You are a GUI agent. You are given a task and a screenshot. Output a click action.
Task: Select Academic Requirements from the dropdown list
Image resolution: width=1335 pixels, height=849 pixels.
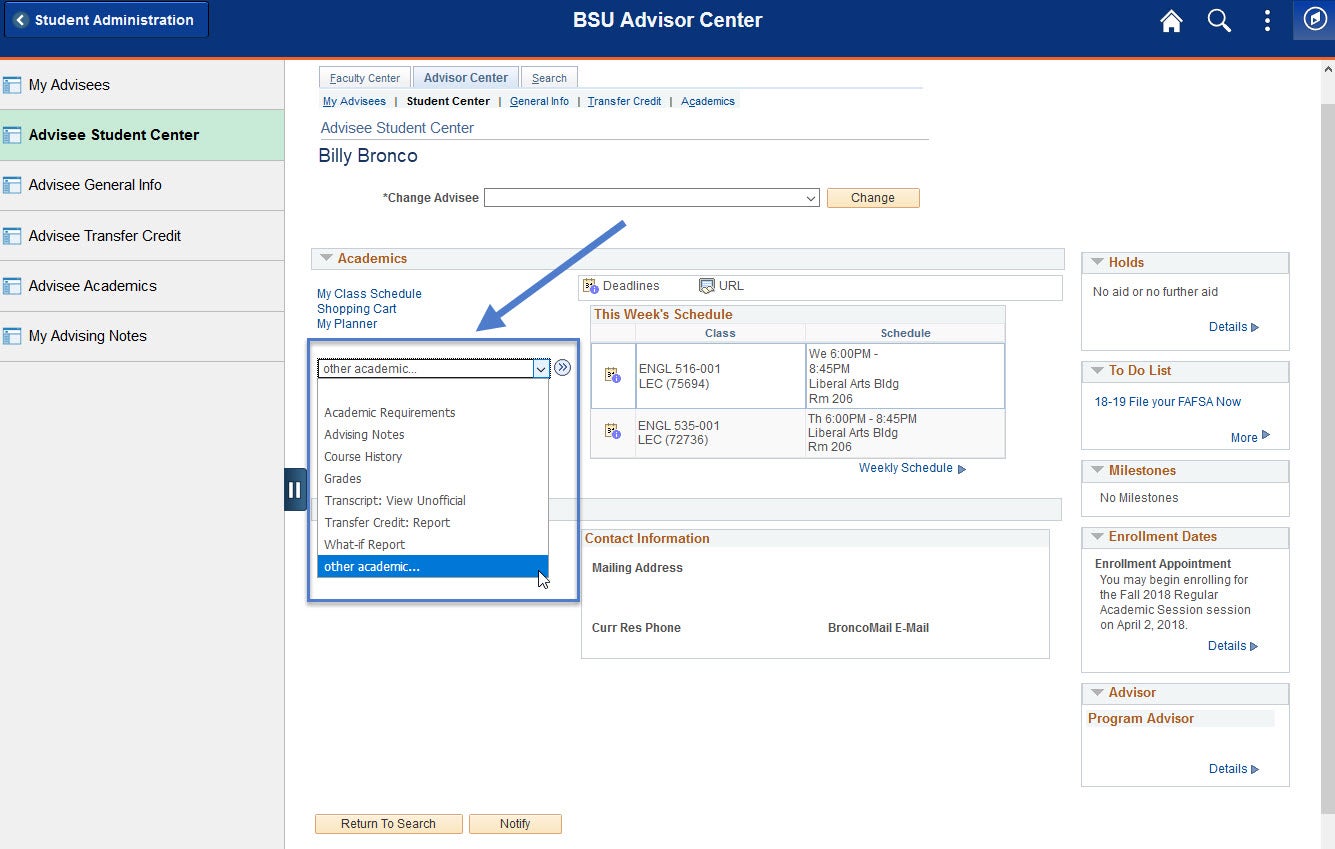[433, 413]
